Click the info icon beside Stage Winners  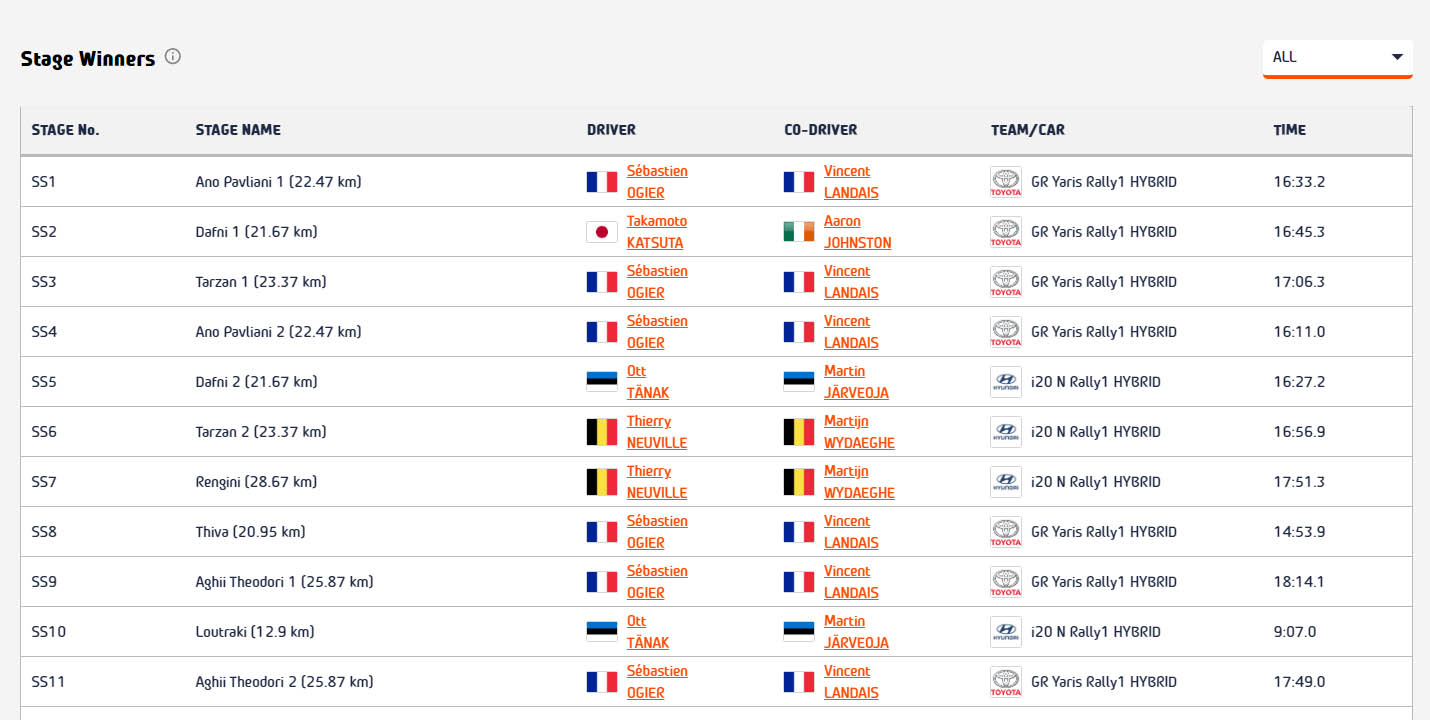pos(173,57)
